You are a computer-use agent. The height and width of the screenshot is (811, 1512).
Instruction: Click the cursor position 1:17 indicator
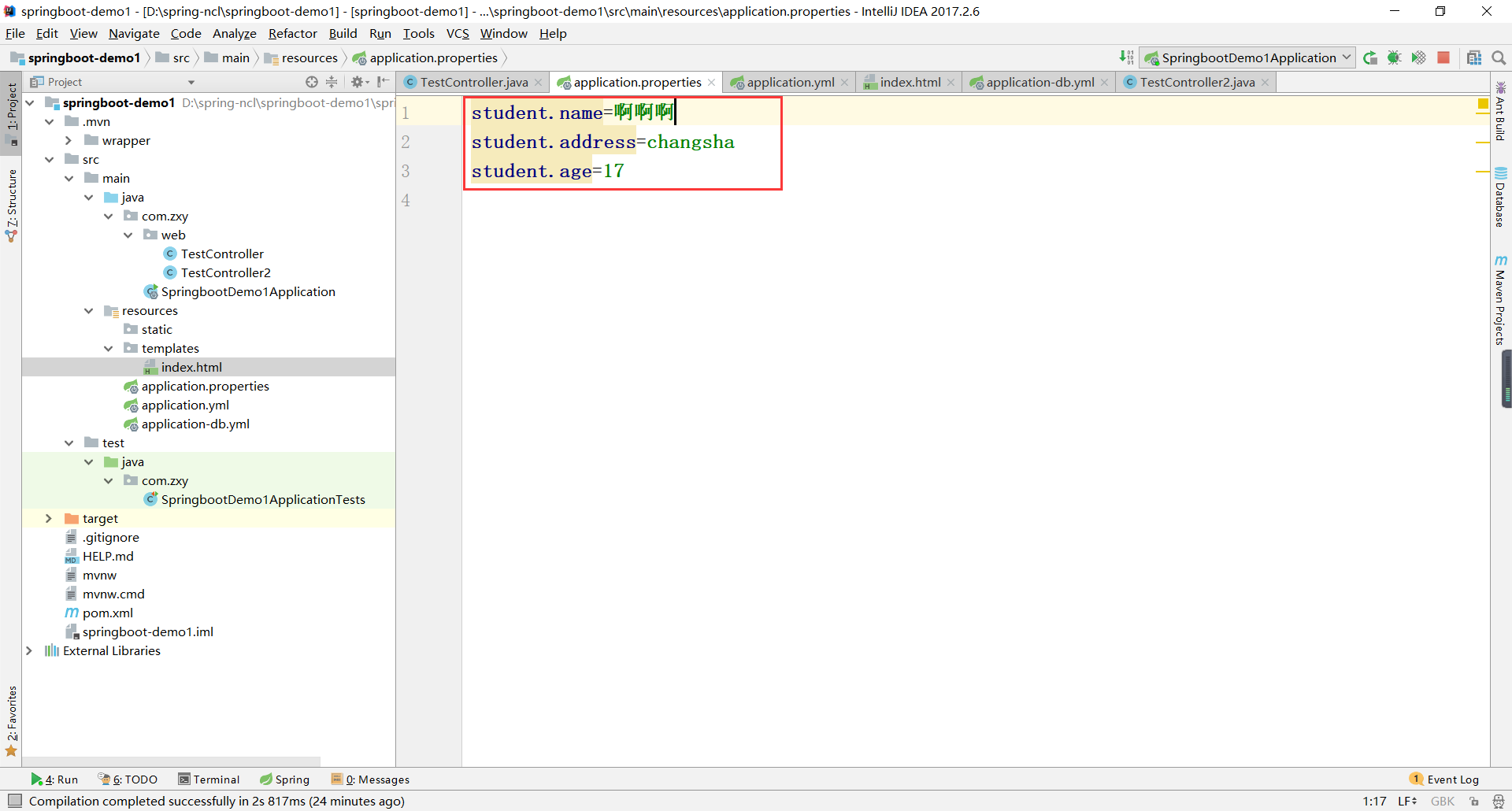point(1374,801)
